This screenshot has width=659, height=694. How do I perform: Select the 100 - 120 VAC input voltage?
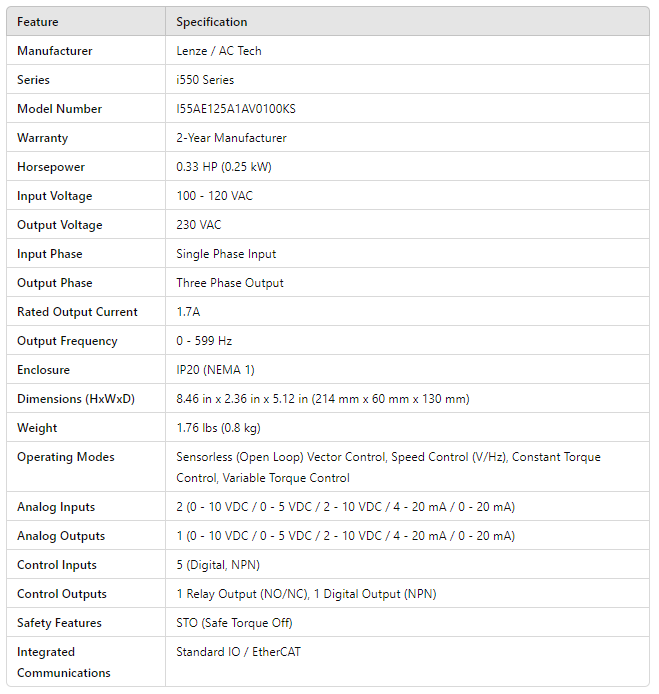pos(215,196)
